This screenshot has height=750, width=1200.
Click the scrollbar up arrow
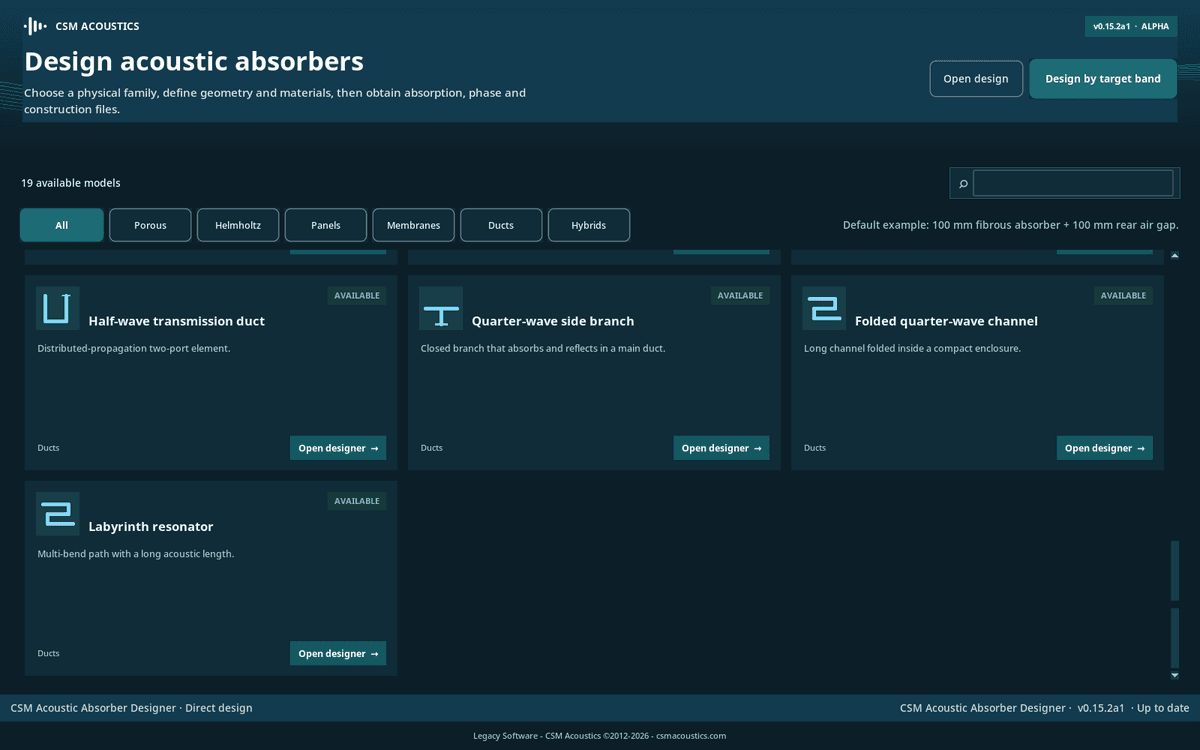point(1175,256)
